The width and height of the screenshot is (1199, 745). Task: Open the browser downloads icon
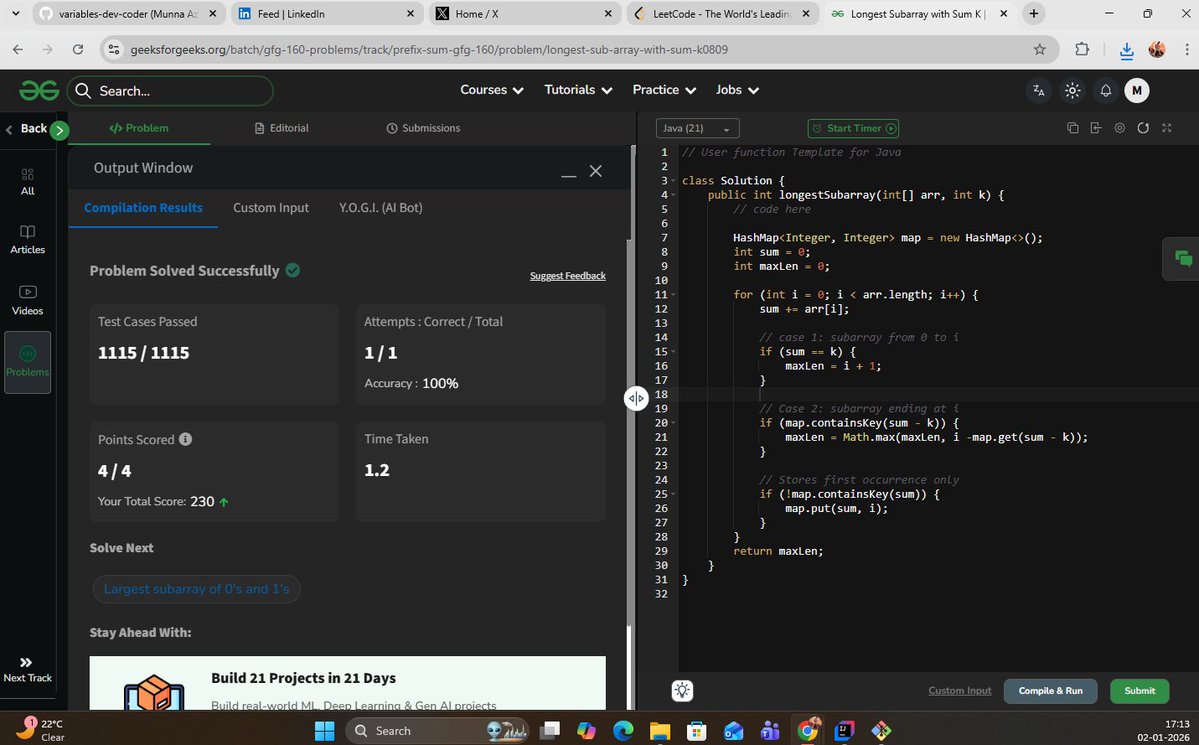tap(1126, 50)
